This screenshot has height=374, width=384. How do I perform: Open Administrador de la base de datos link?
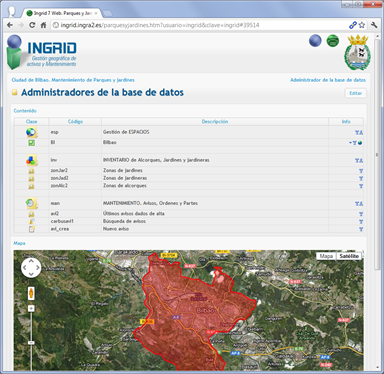(328, 80)
